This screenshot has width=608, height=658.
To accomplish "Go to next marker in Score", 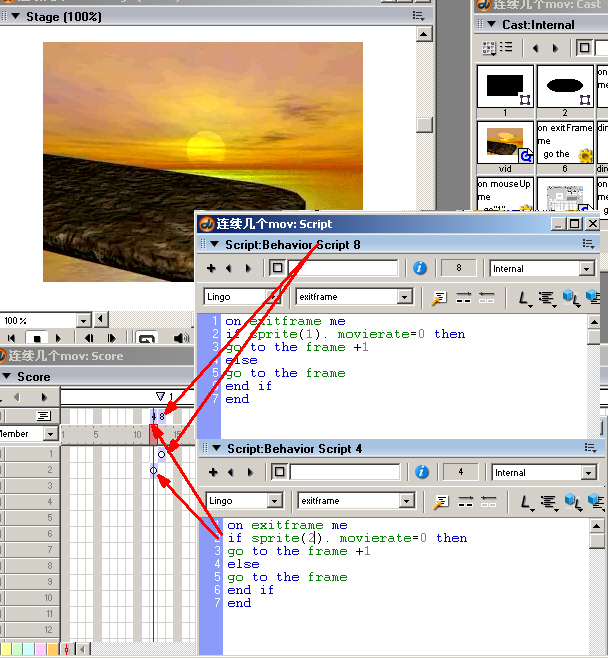I will coord(44,397).
